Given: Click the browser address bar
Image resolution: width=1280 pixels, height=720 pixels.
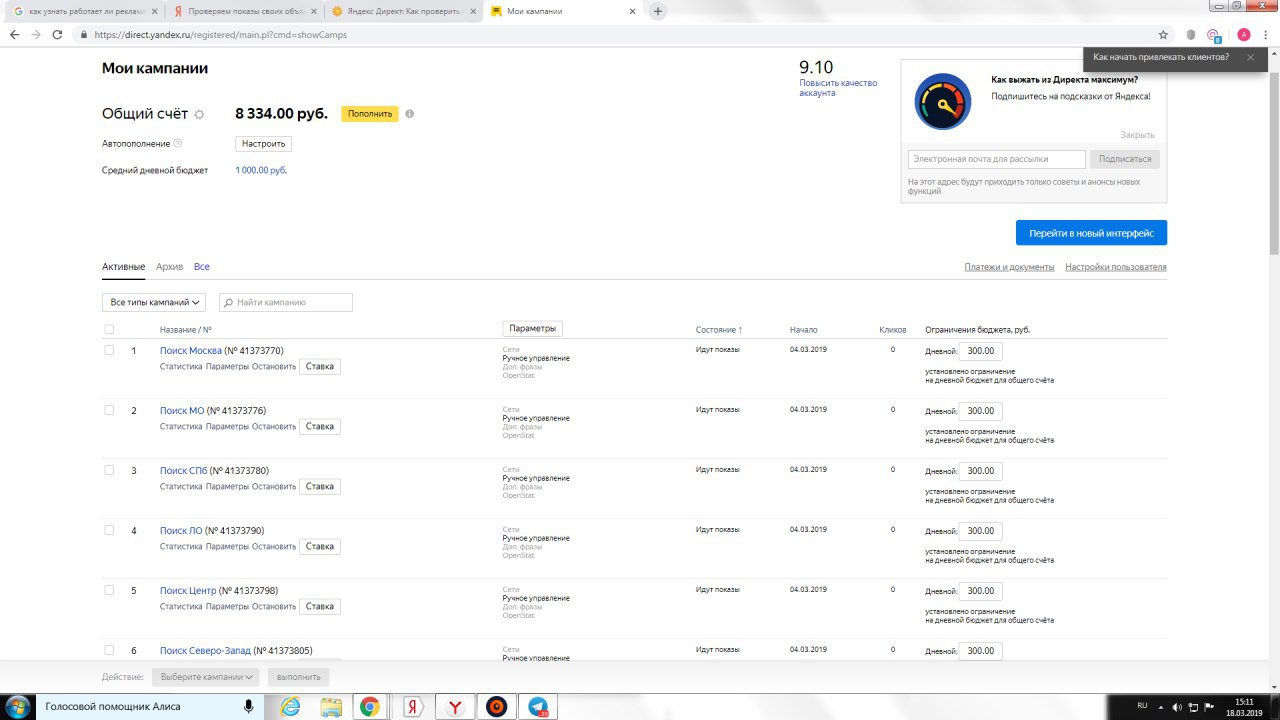Looking at the screenshot, I should coord(615,34).
